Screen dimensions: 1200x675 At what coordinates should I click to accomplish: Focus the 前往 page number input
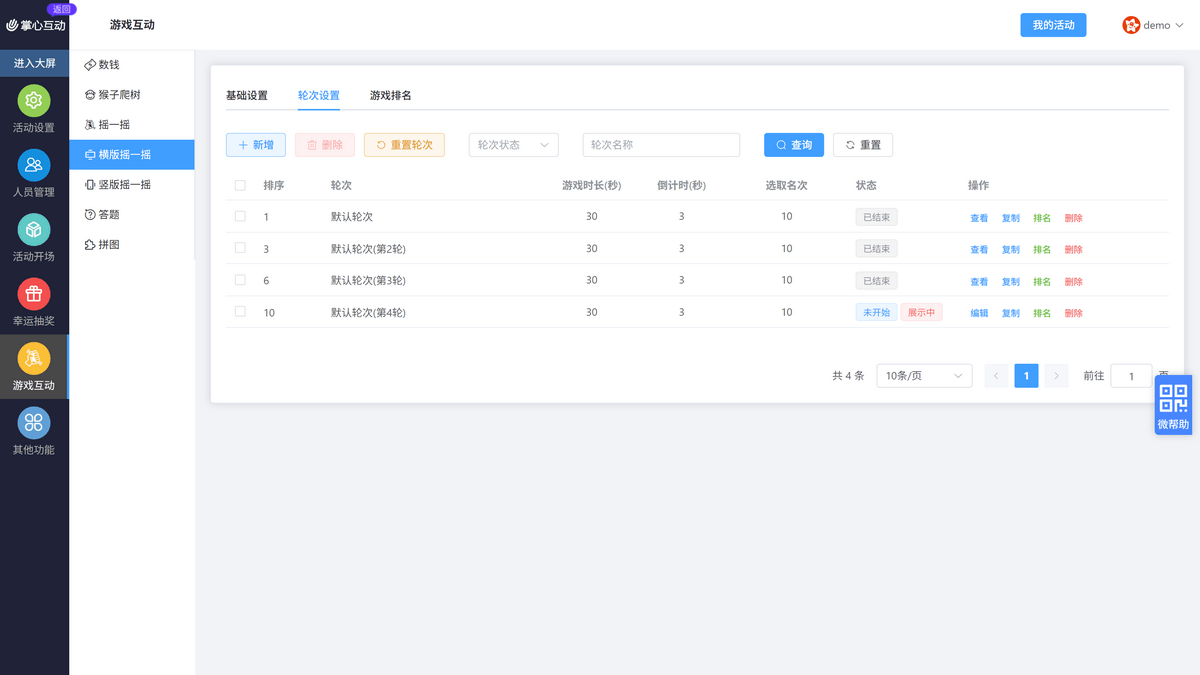[1131, 376]
